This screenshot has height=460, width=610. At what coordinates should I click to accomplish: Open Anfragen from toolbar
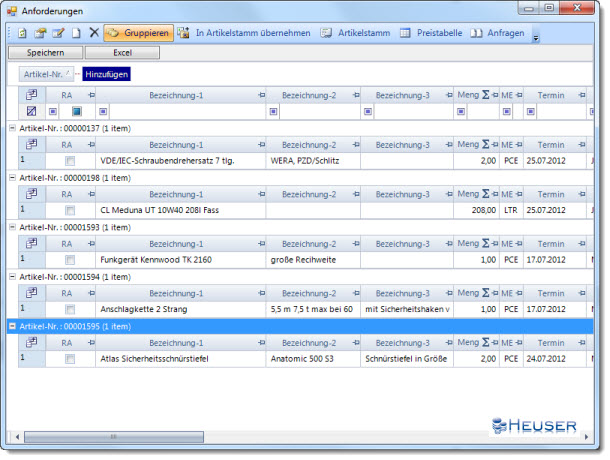point(497,33)
